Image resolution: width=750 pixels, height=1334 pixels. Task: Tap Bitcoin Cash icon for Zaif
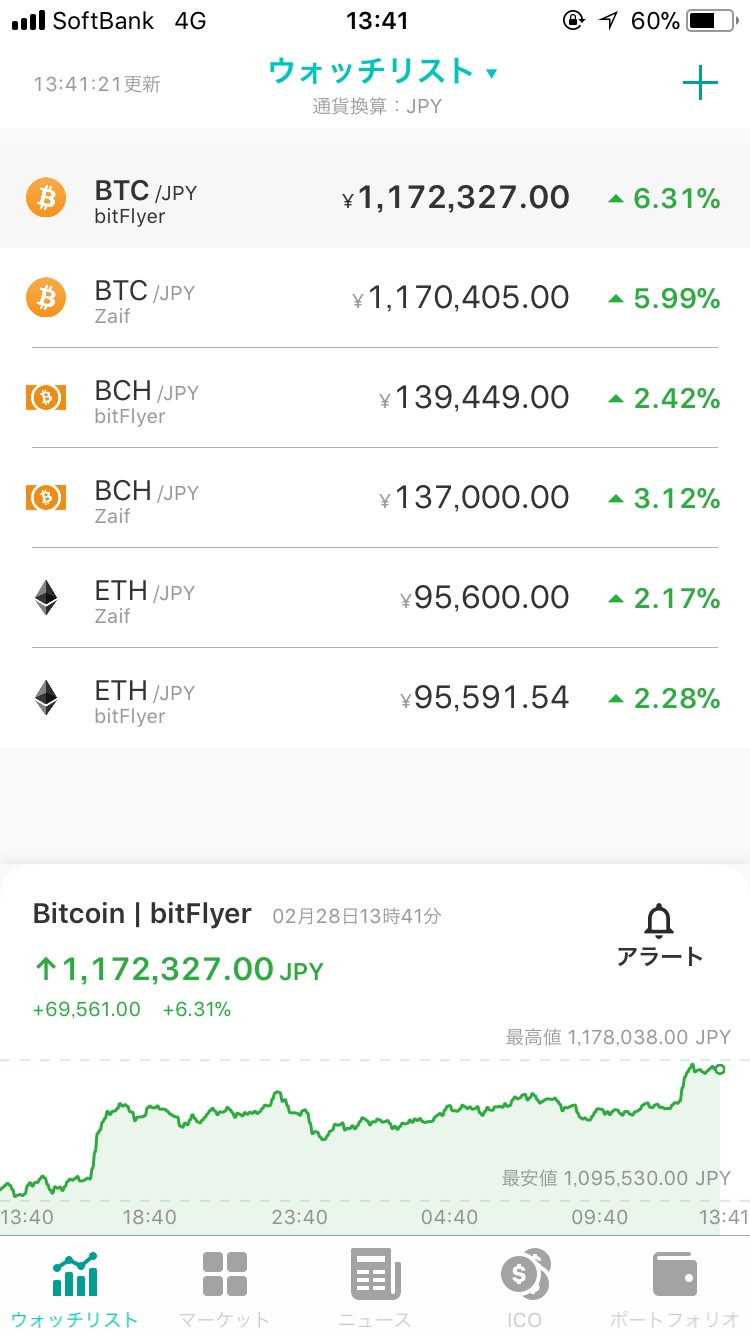pyautogui.click(x=46, y=498)
